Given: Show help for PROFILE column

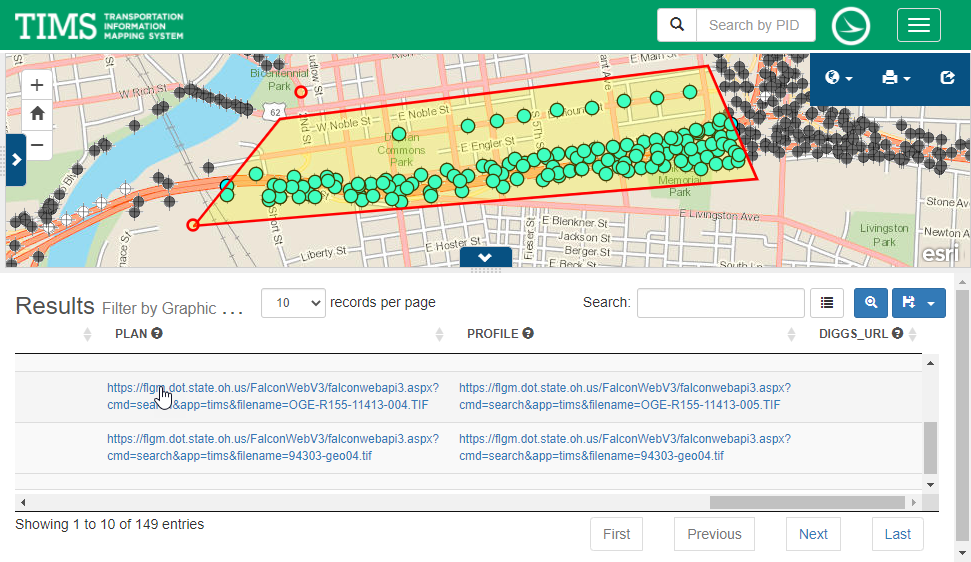Looking at the screenshot, I should pyautogui.click(x=528, y=333).
